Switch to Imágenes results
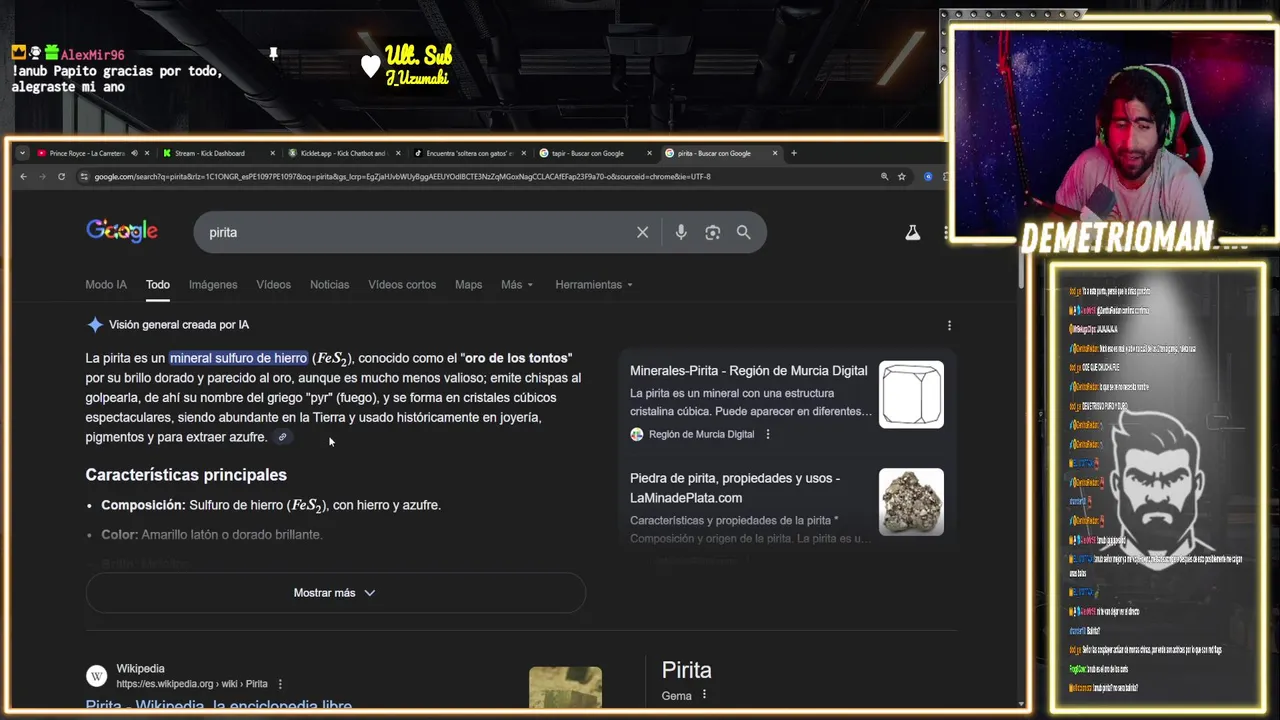Viewport: 1280px width, 720px height. coord(213,284)
